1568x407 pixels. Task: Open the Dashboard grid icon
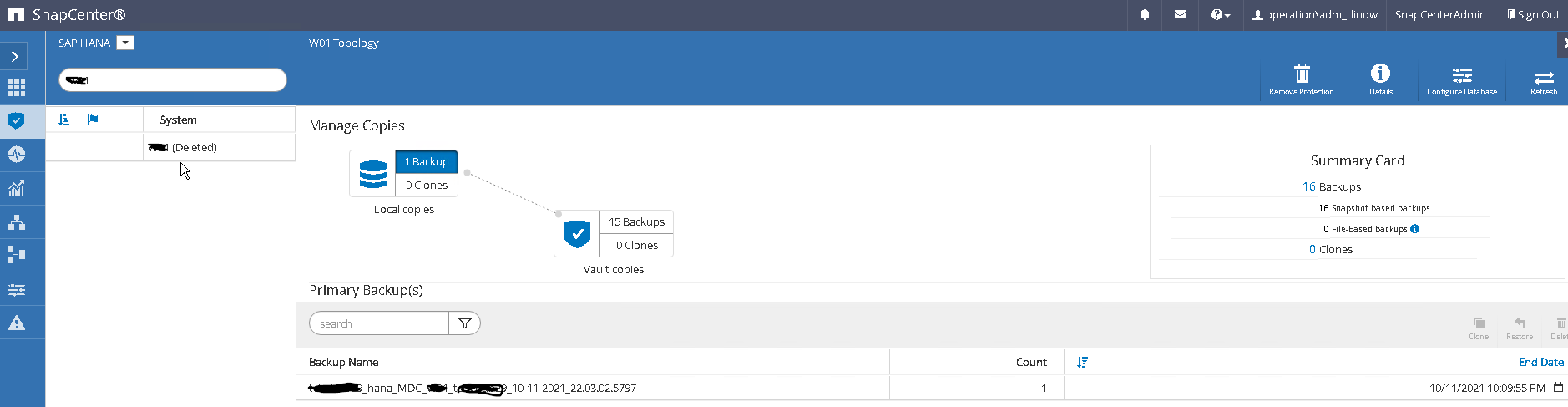[x=16, y=87]
